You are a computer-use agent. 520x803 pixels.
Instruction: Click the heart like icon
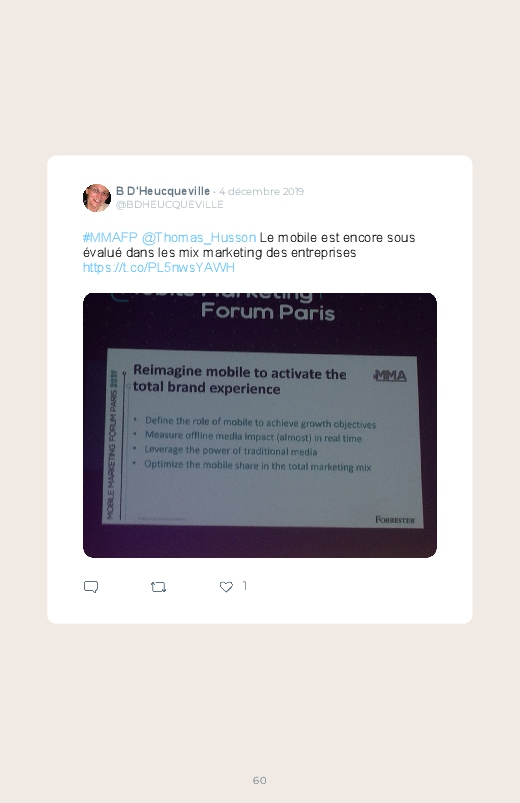[226, 587]
